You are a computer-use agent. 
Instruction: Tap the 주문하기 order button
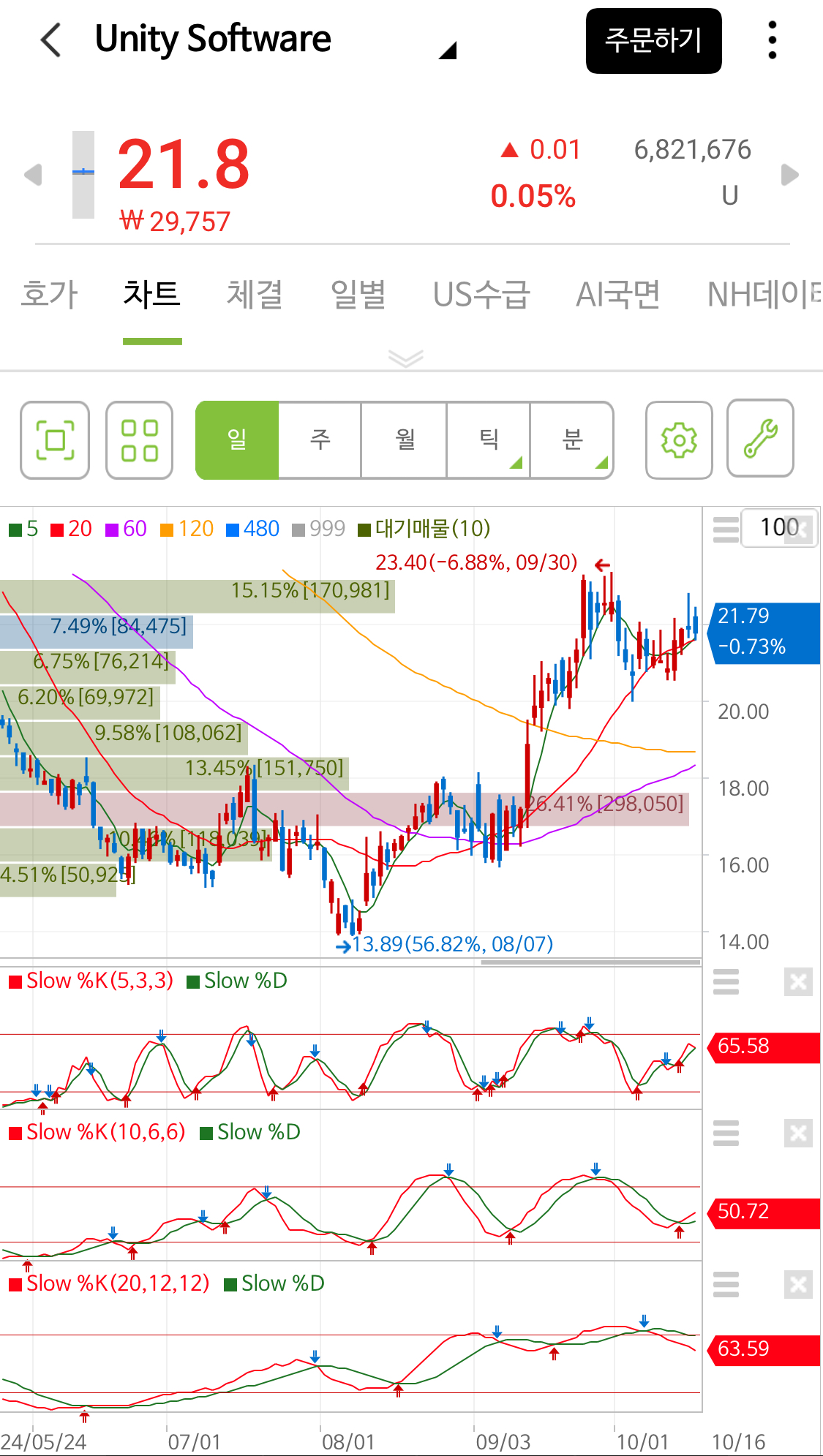coord(653,41)
